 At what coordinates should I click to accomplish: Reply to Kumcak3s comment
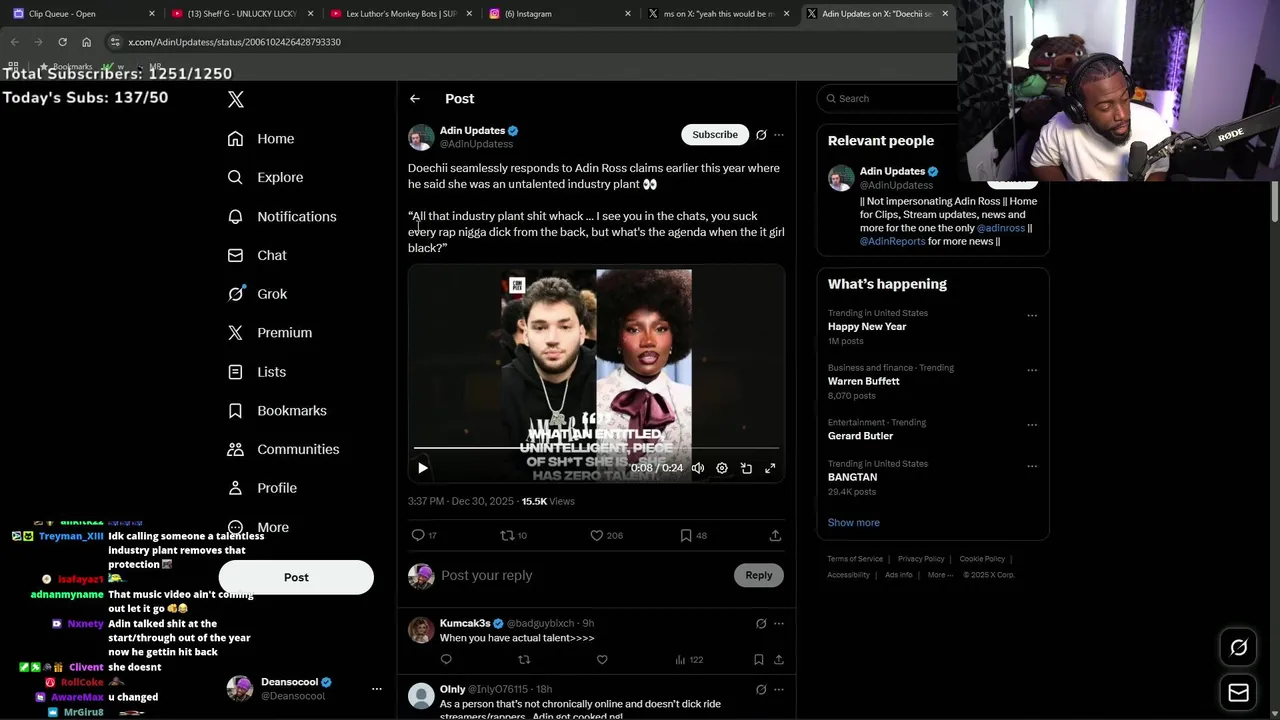point(446,659)
